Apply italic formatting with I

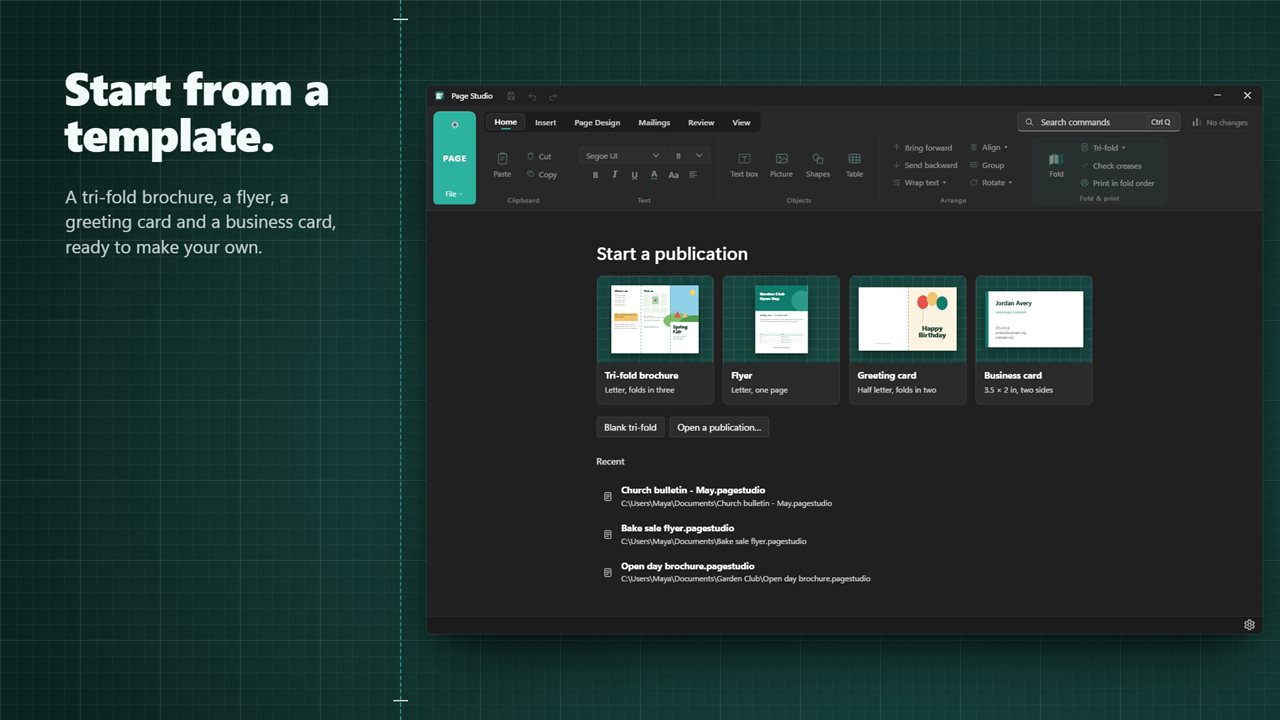(615, 175)
